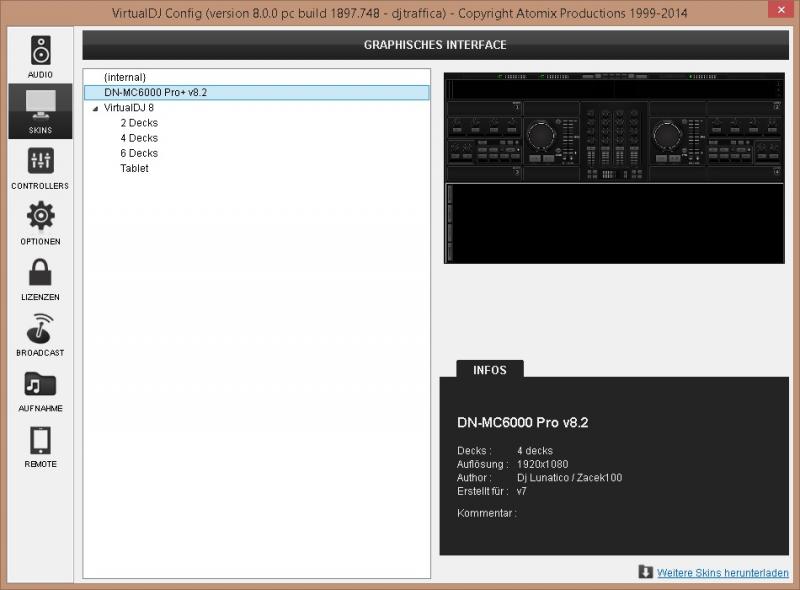
Task: Click the INFOS tab
Action: click(x=490, y=370)
